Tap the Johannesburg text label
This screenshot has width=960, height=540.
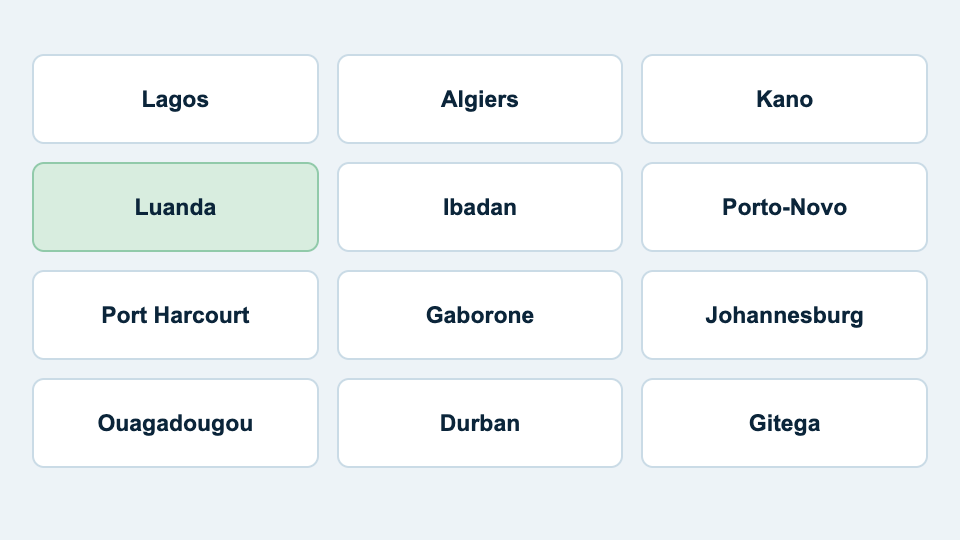(x=784, y=316)
